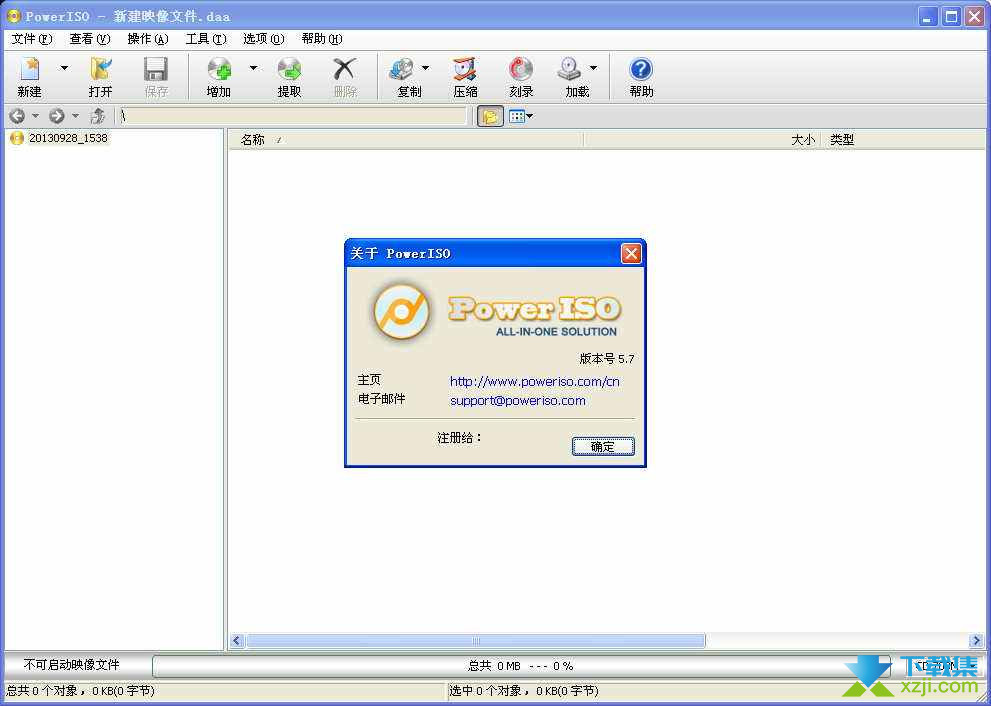
Task: Sort by the 大小 column header
Action: (x=702, y=140)
